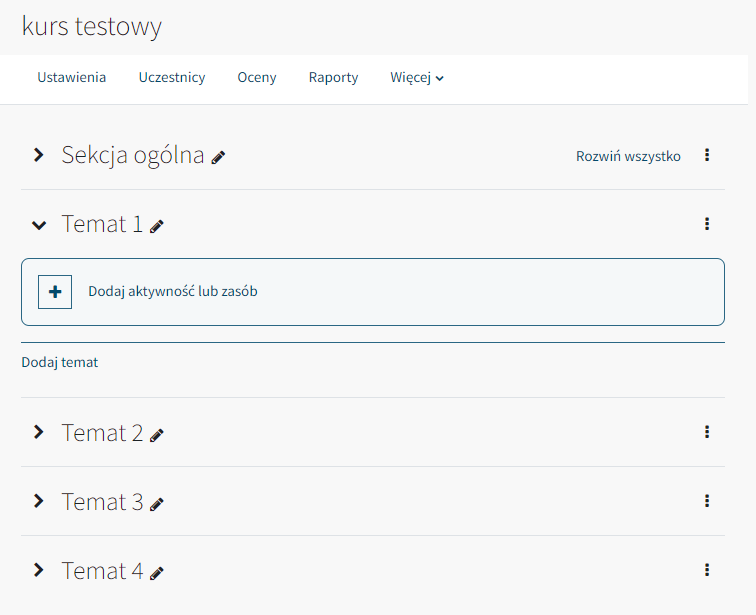Expand the Sekcja ogólna section chevron
This screenshot has width=756, height=615.
pyautogui.click(x=39, y=155)
